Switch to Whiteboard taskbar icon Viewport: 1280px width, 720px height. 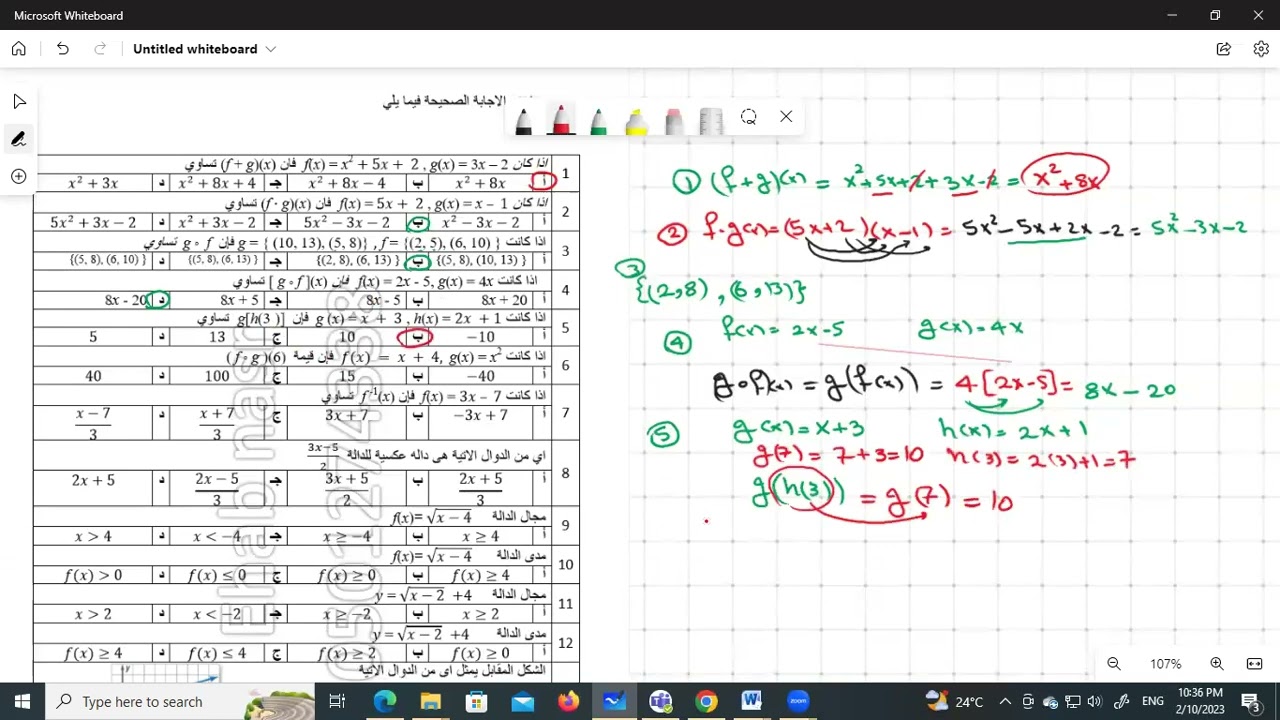pyautogui.click(x=614, y=701)
